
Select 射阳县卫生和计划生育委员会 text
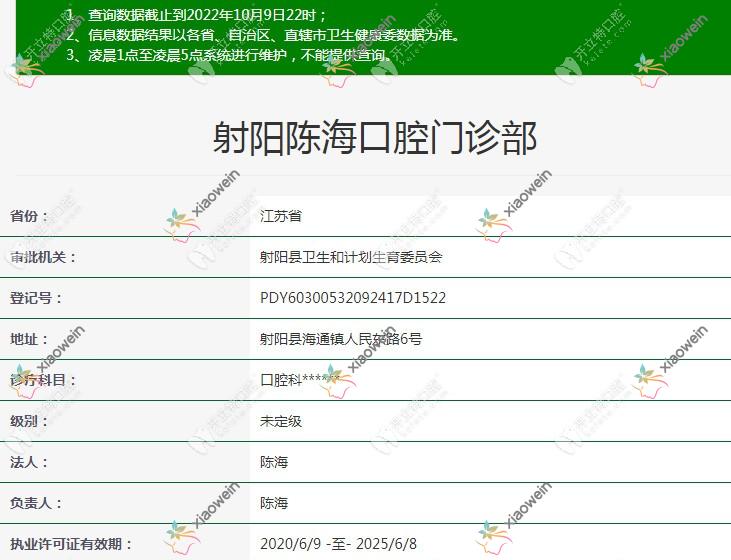[x=351, y=257]
